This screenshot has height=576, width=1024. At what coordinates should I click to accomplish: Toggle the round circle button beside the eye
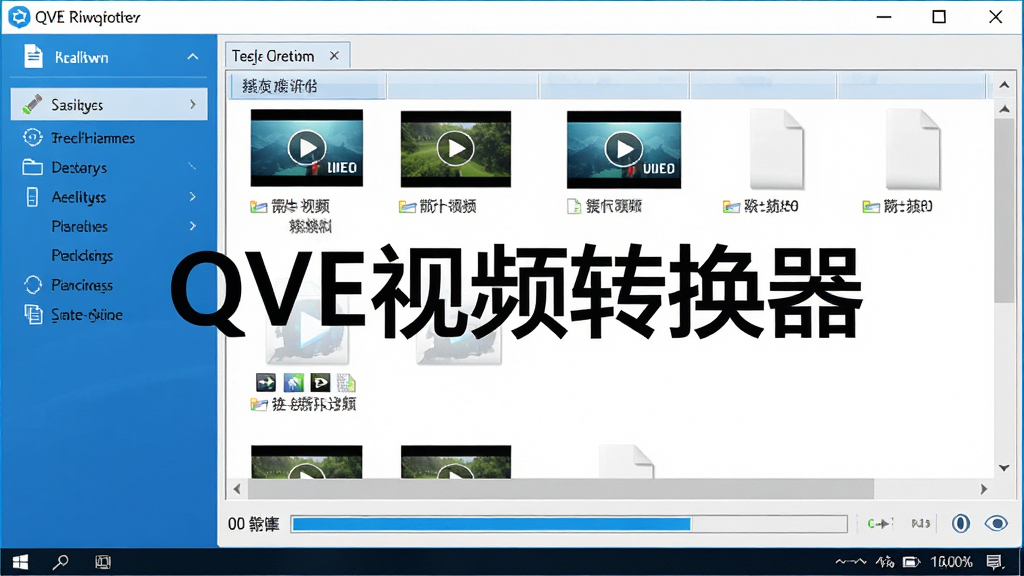coord(960,523)
